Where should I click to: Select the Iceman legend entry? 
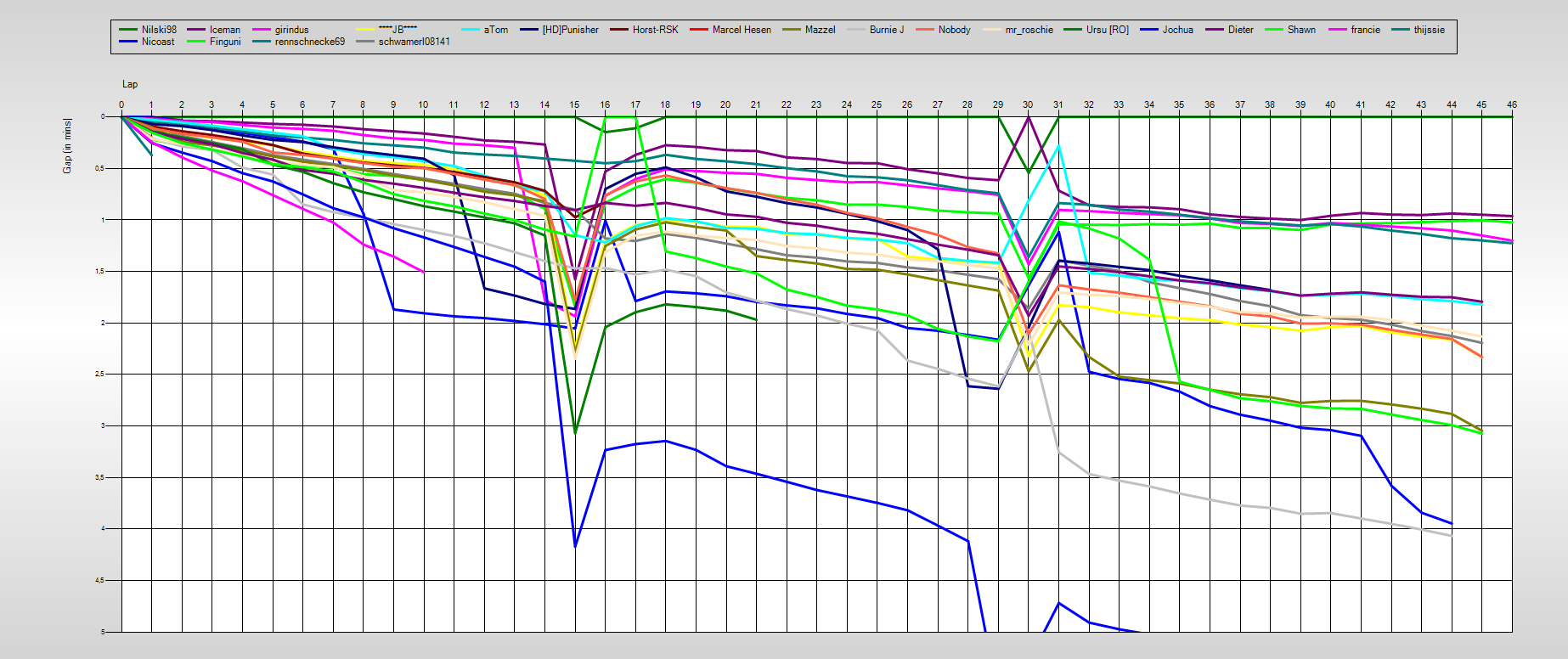click(x=225, y=30)
